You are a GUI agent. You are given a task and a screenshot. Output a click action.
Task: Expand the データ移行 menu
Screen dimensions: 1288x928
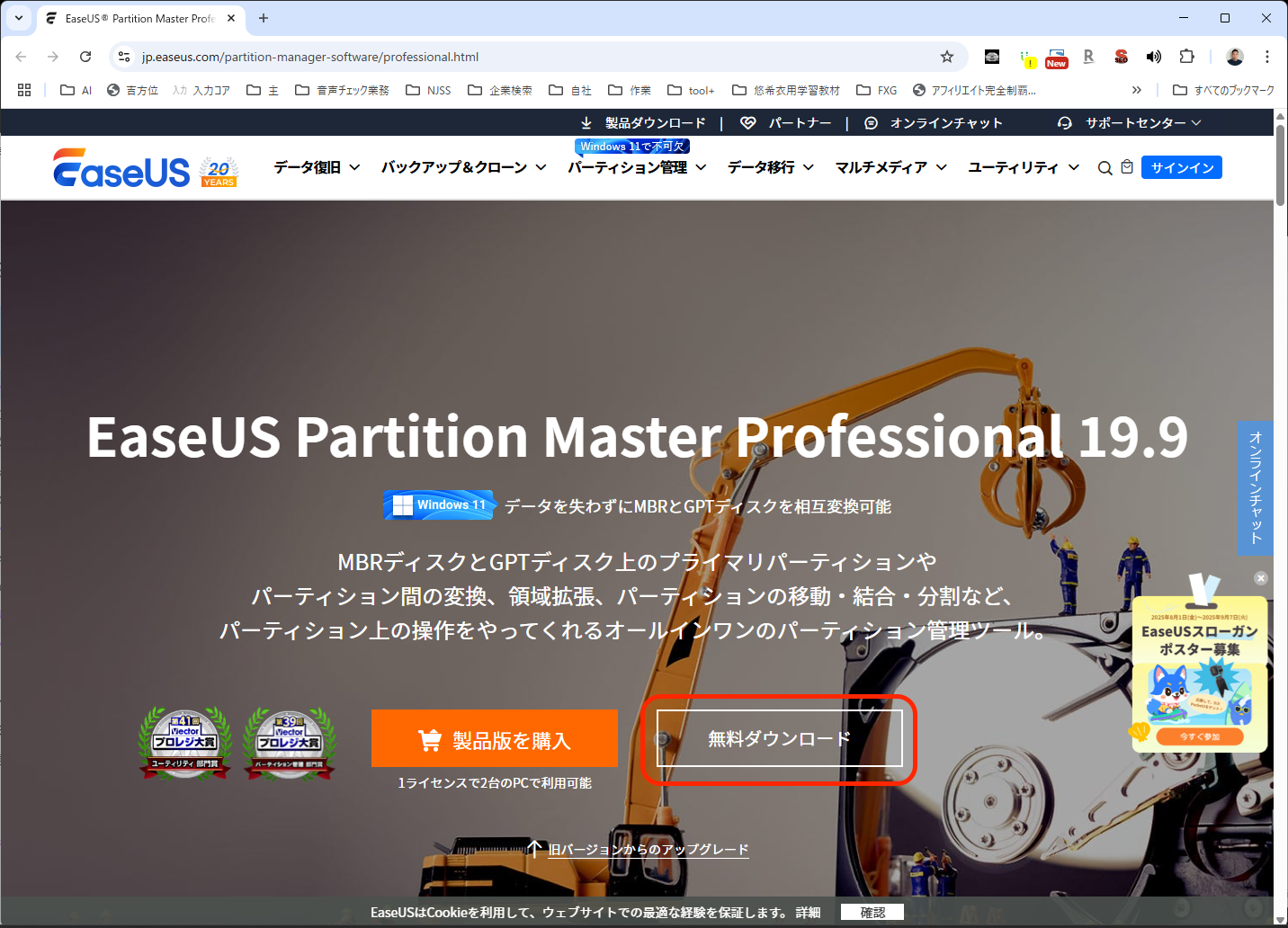point(771,167)
